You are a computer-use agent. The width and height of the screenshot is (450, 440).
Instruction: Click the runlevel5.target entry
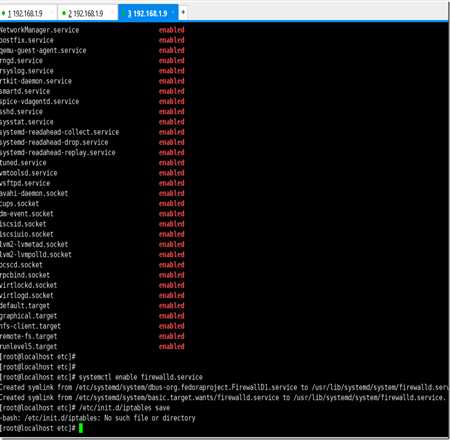coord(28,347)
